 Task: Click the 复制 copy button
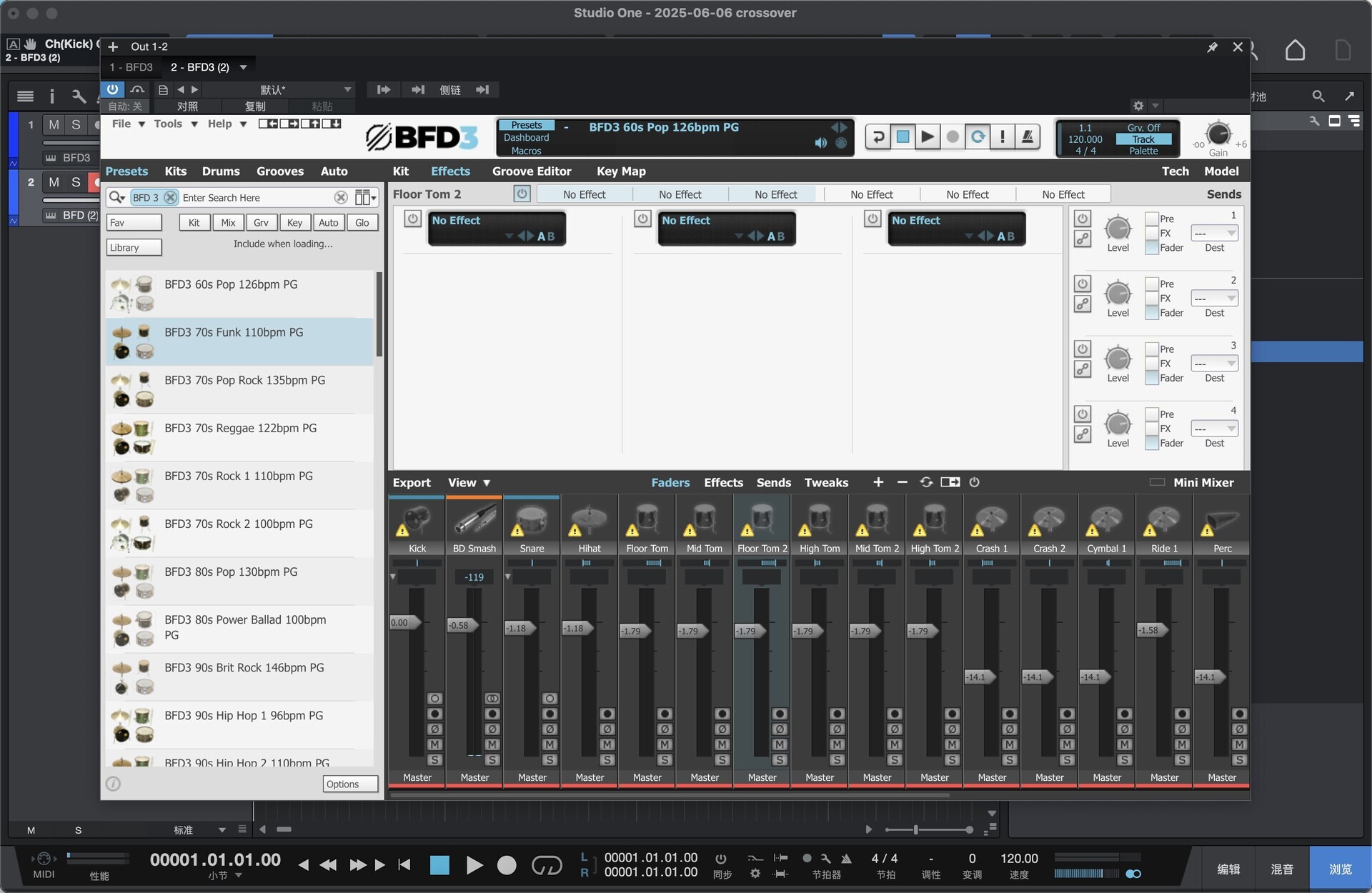tap(255, 106)
